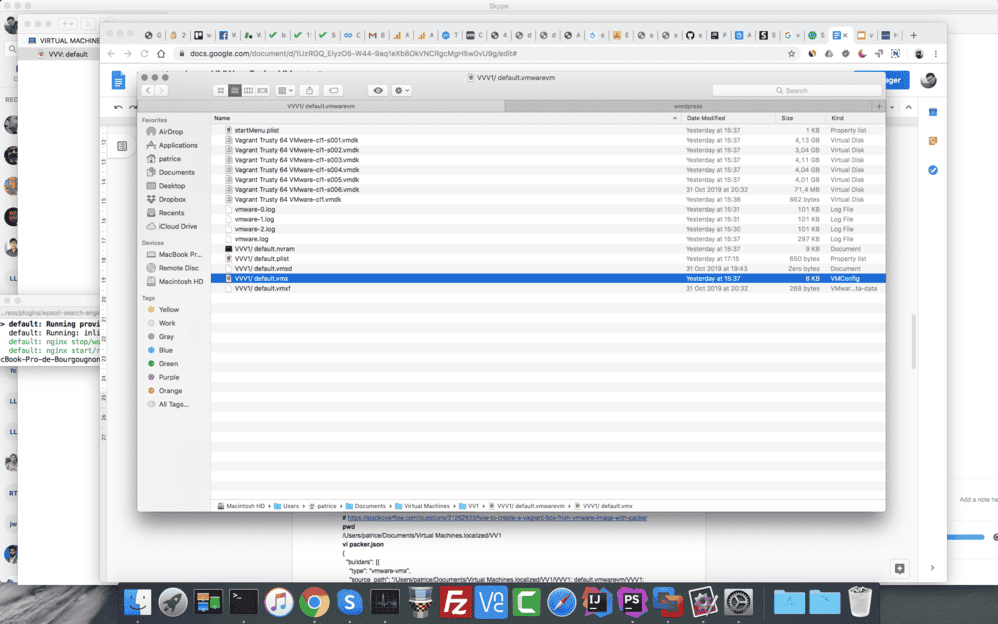
Task: Open Safari from the Dock
Action: click(x=561, y=602)
